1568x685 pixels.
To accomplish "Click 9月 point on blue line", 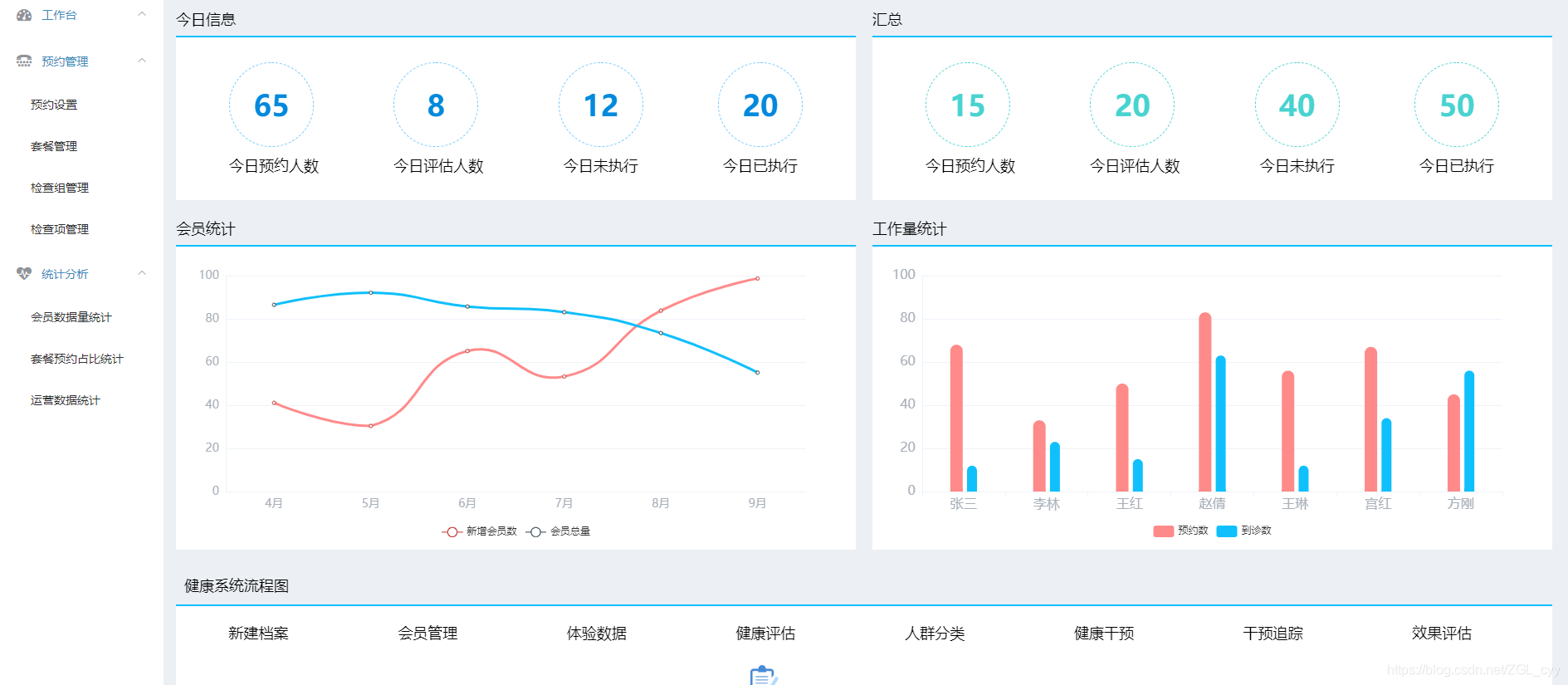I will 758,372.
